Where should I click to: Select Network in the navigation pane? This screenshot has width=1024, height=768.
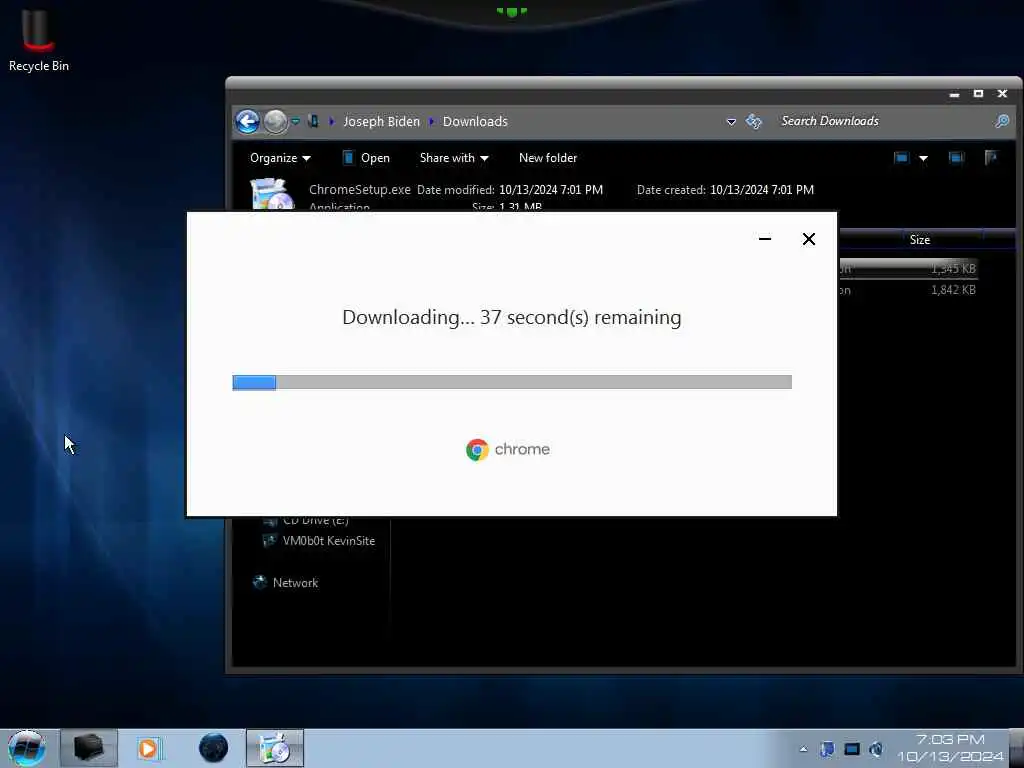pos(295,583)
